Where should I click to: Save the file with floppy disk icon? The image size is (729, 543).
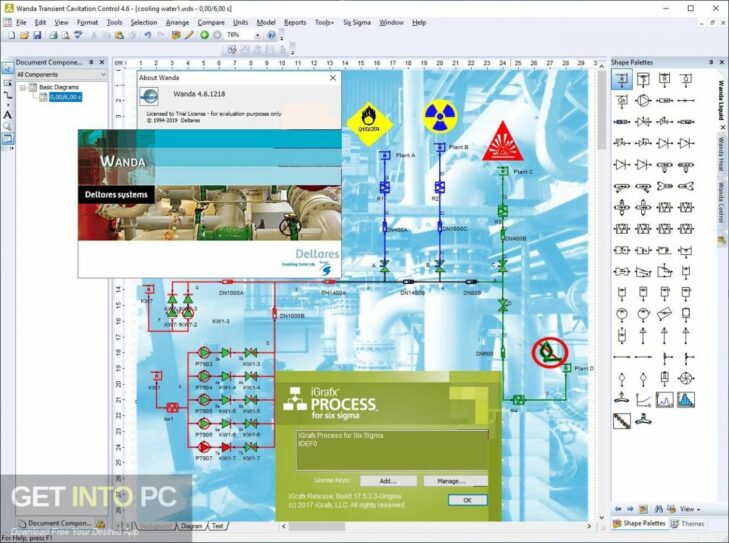click(x=37, y=35)
